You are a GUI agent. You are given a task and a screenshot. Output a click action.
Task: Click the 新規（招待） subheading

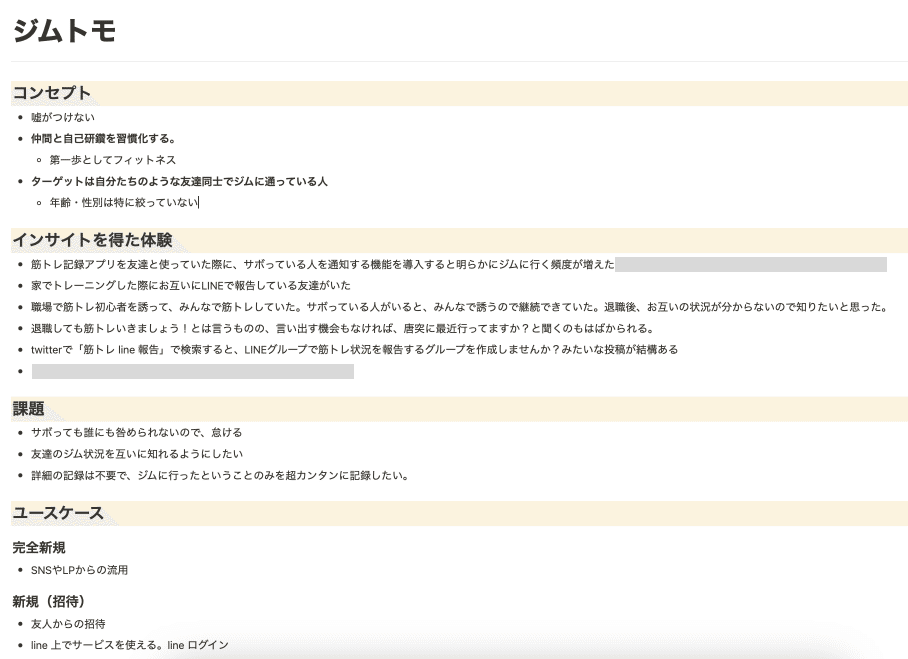coord(49,602)
